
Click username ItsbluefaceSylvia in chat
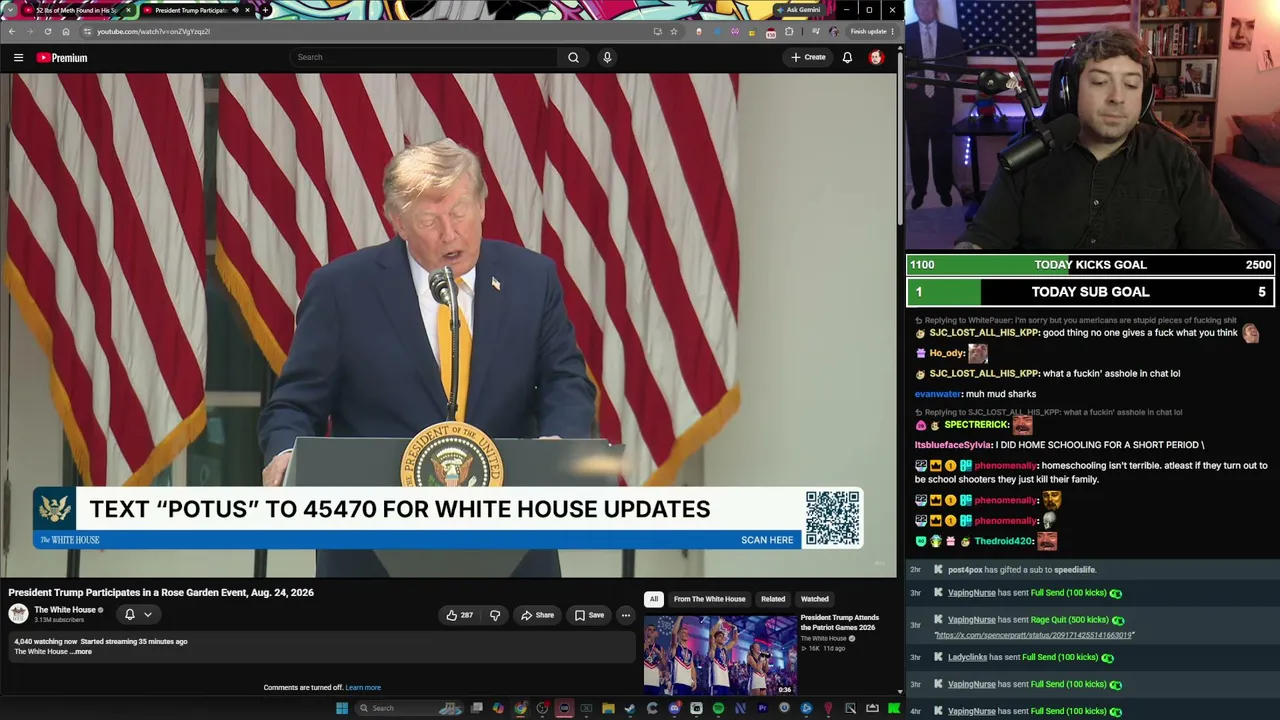pos(953,445)
